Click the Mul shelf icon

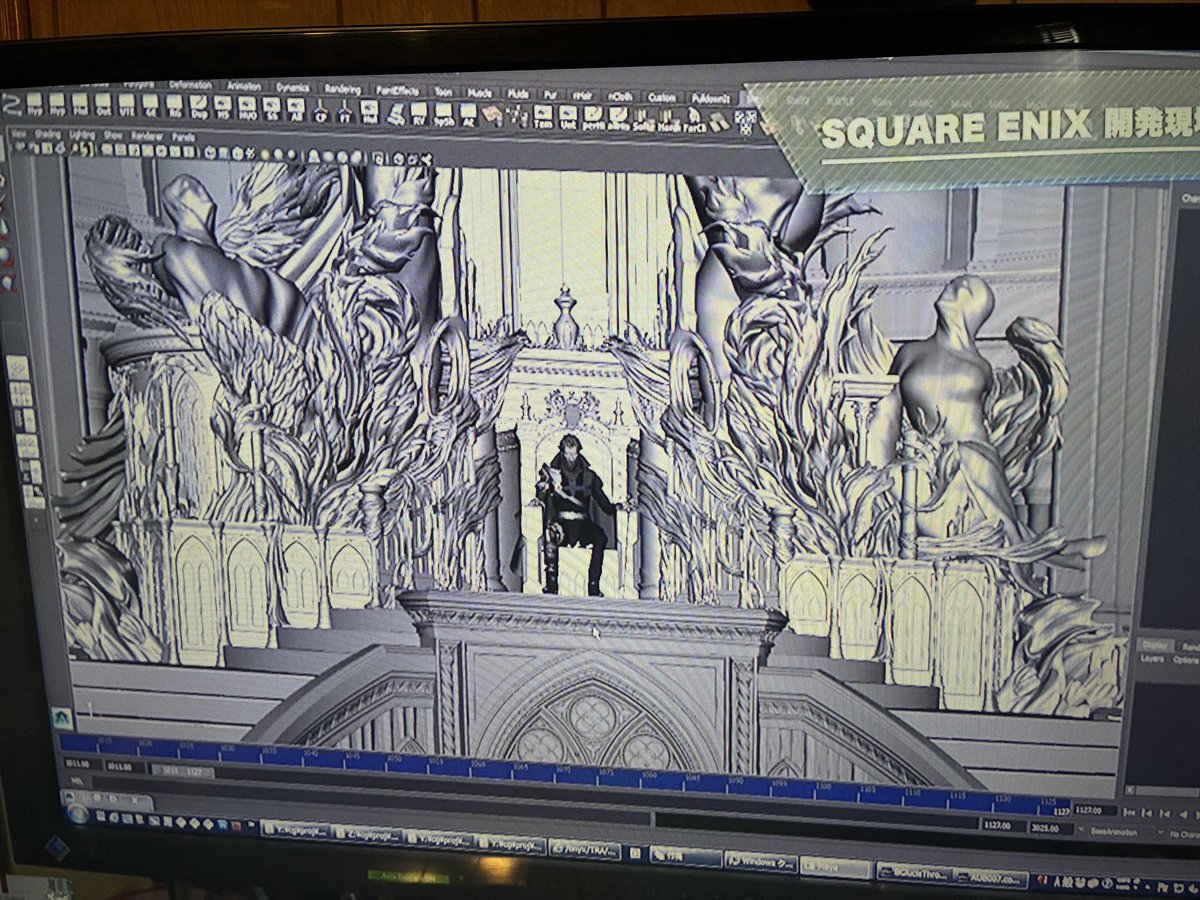point(80,104)
